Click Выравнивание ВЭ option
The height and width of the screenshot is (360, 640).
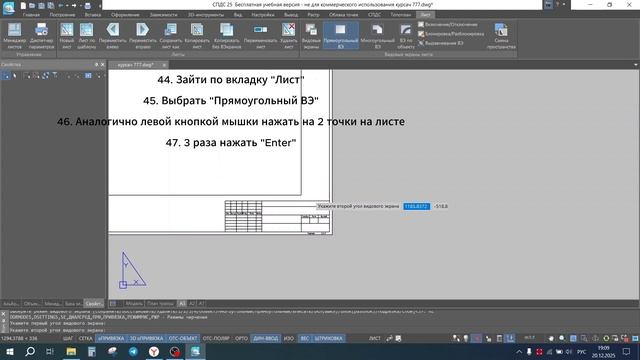[441, 43]
